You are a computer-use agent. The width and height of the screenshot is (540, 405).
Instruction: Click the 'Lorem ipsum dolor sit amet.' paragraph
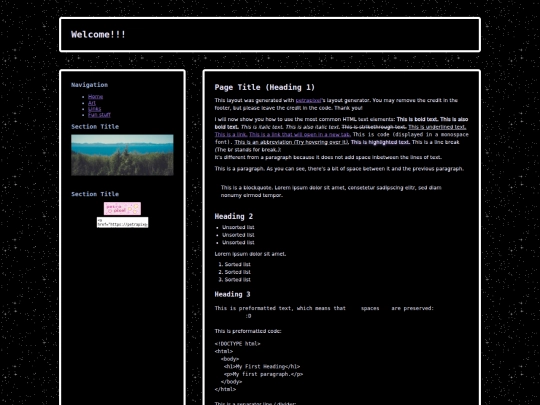(x=250, y=254)
